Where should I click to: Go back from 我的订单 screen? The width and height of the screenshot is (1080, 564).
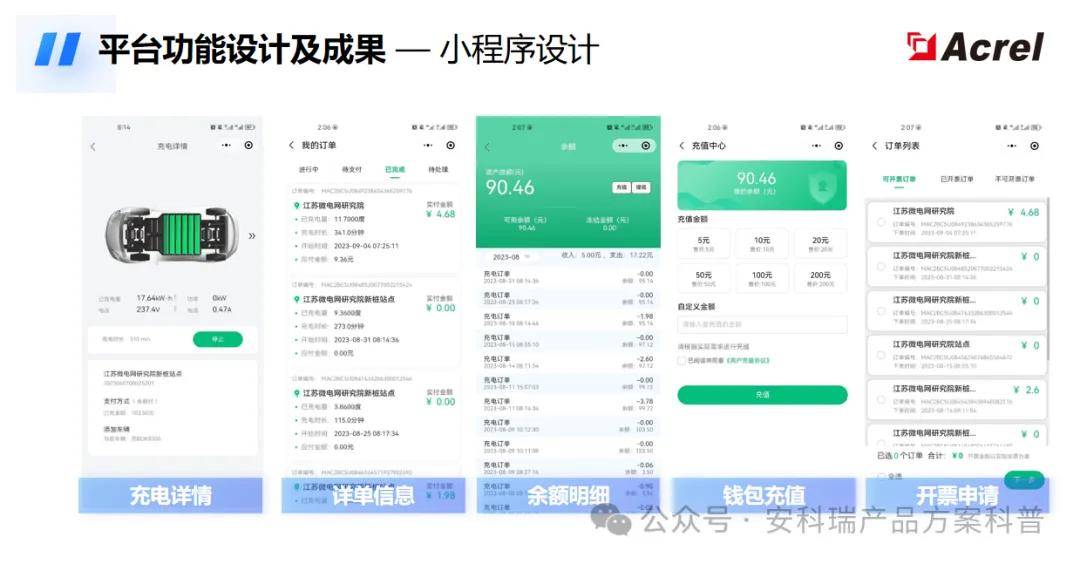[x=291, y=145]
